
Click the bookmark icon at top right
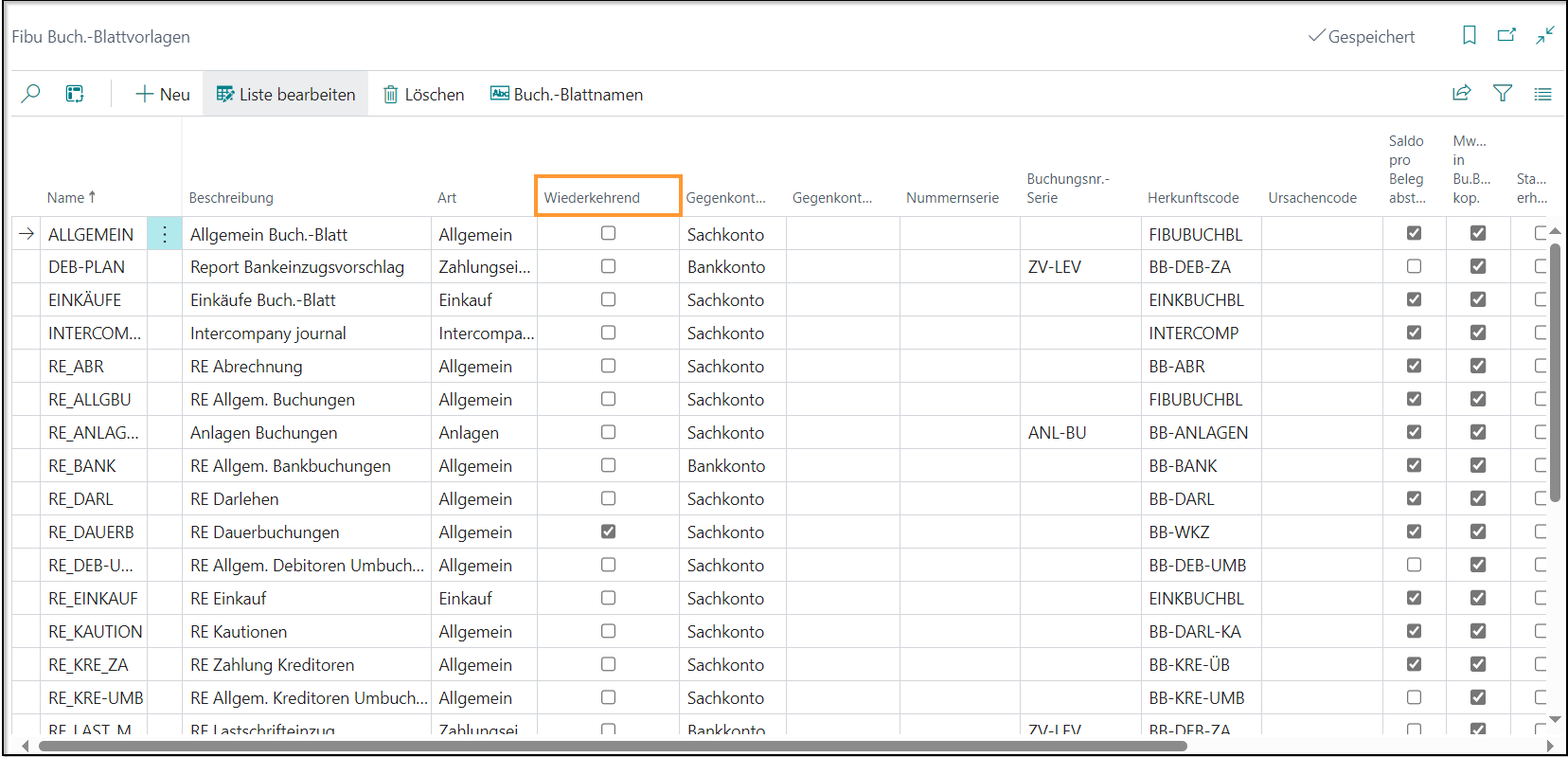coord(1469,36)
